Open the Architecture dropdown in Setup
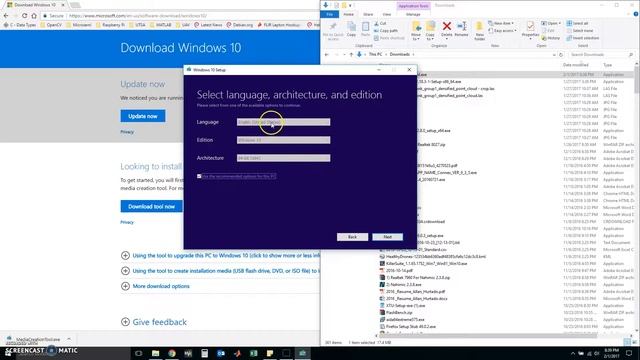 [x=283, y=158]
